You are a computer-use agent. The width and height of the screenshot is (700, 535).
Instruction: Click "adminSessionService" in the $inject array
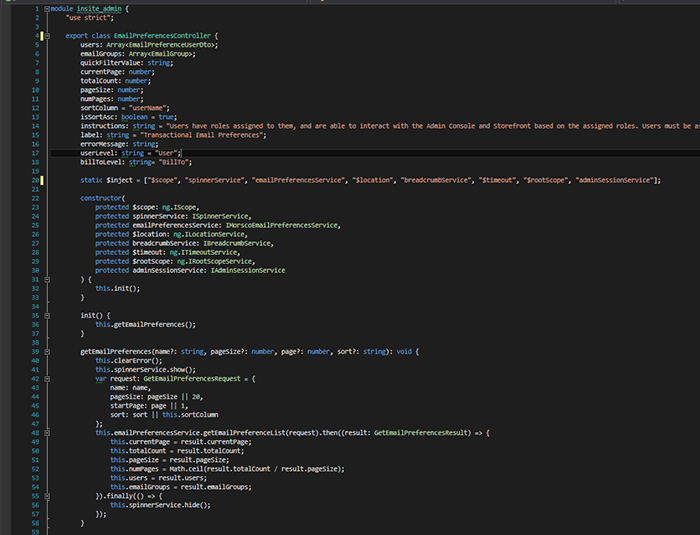(614, 180)
